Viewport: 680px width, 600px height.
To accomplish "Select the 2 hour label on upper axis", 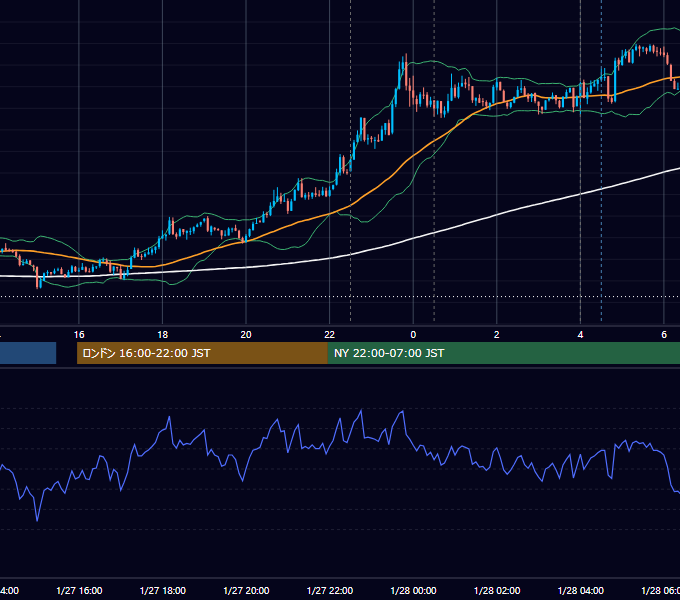I will coord(497,335).
